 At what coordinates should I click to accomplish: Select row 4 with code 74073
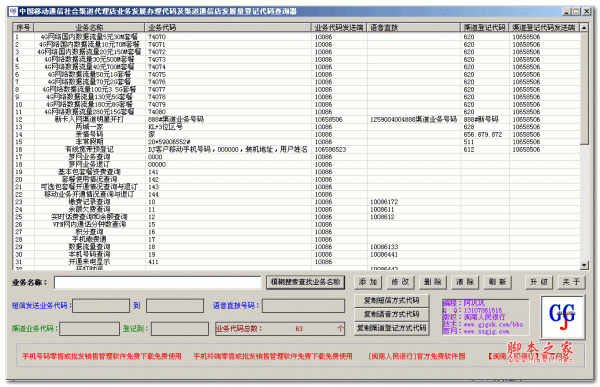tap(297, 60)
